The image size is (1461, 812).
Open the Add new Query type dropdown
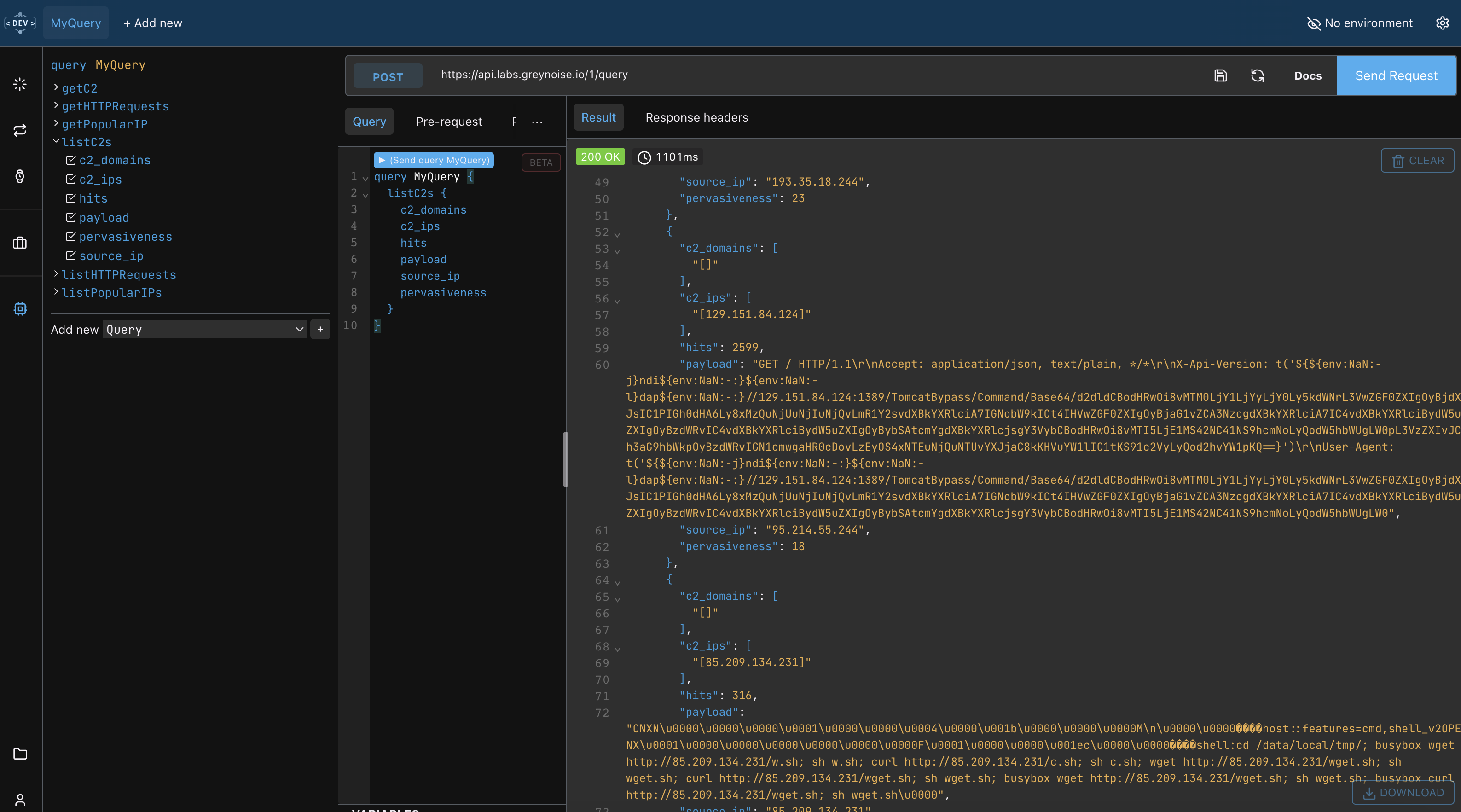point(204,330)
